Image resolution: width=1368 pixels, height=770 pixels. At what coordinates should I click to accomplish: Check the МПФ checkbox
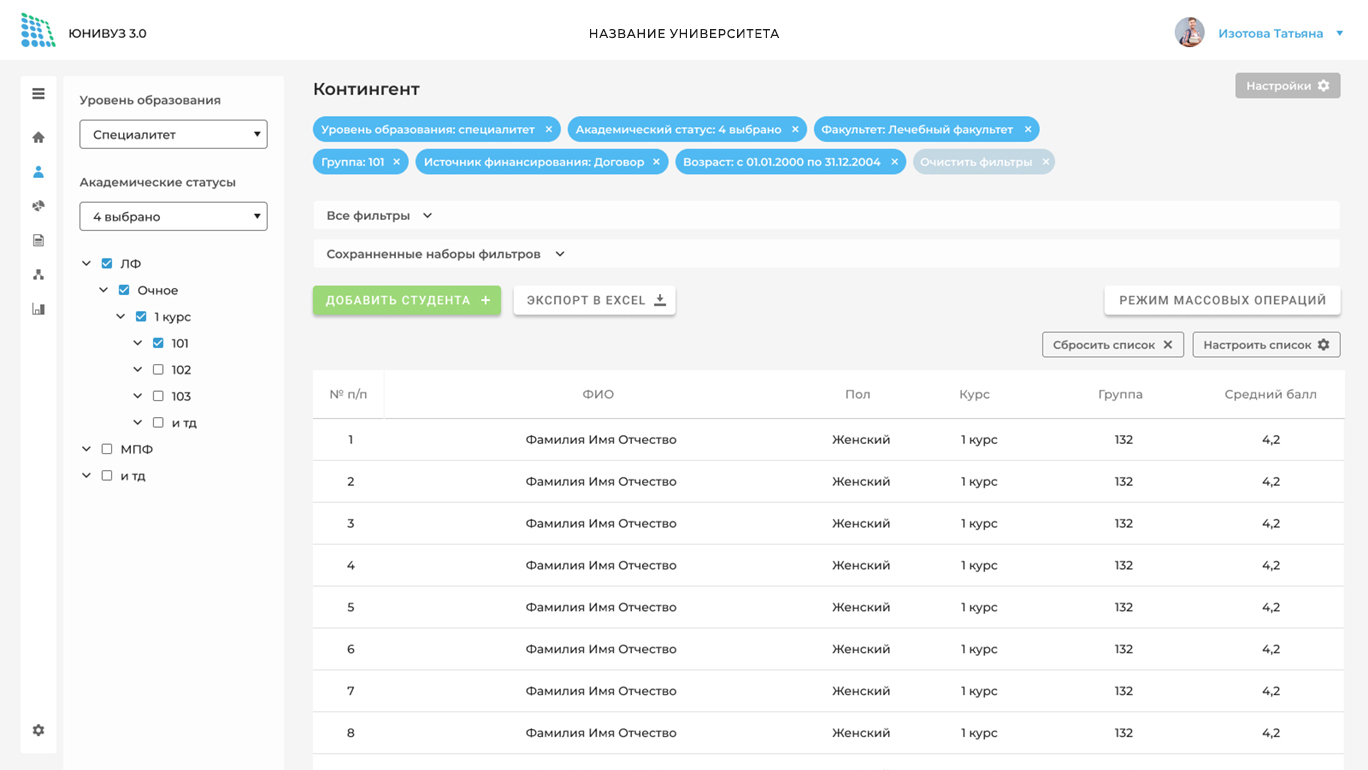pos(107,449)
